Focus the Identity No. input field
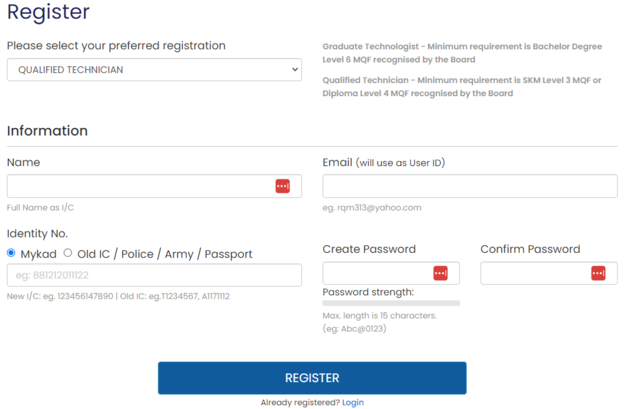Viewport: 624px width, 409px height. coord(154,275)
